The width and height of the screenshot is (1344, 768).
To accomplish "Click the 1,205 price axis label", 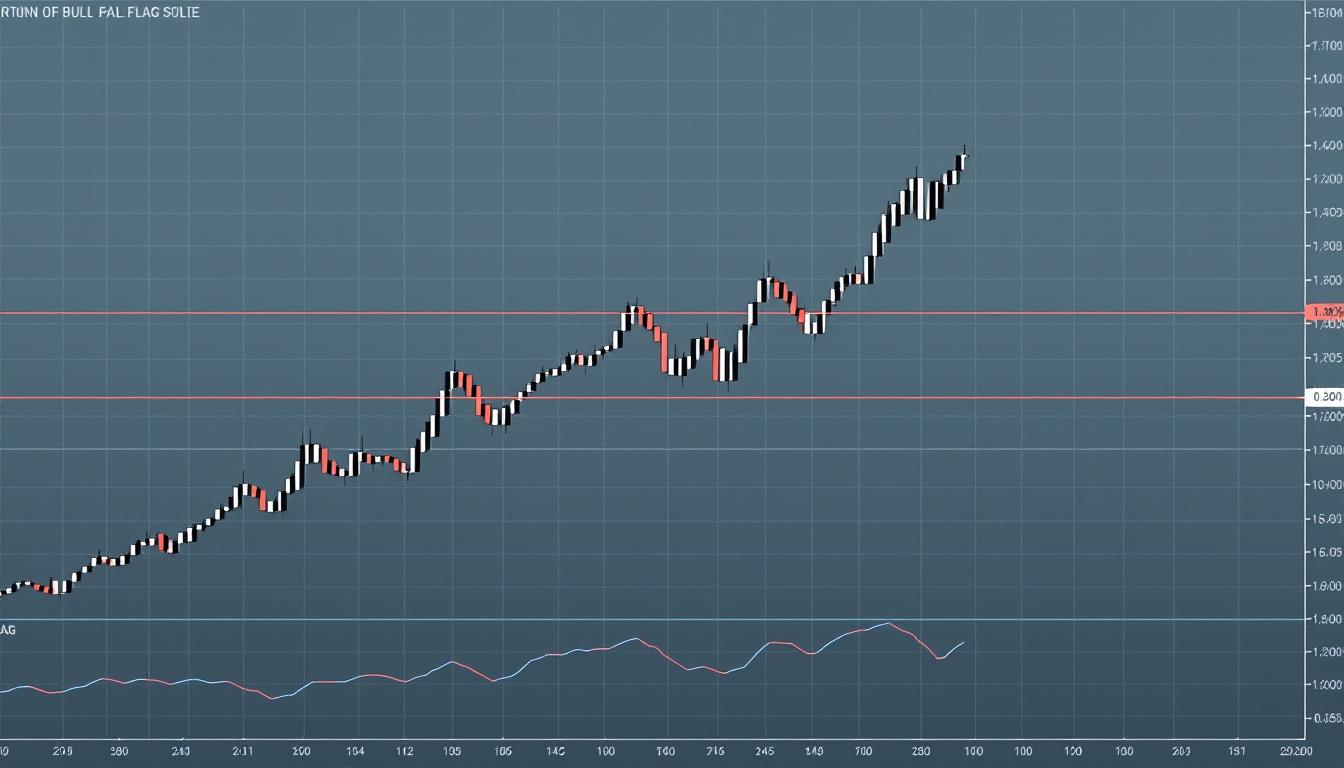I will pos(1326,358).
